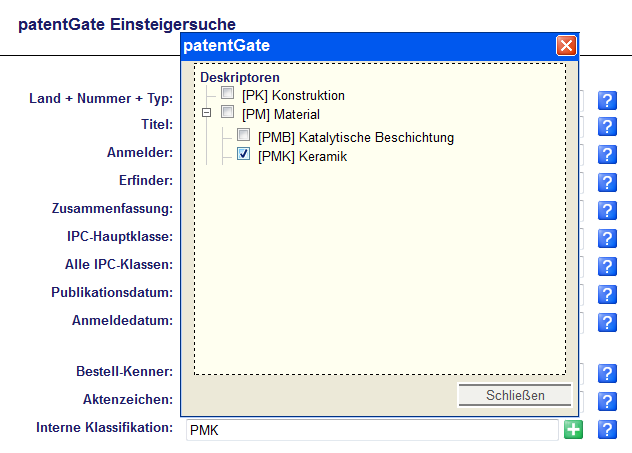Click help icon for Aktenzeichen
Viewport: 632px width, 453px height.
[607, 401]
